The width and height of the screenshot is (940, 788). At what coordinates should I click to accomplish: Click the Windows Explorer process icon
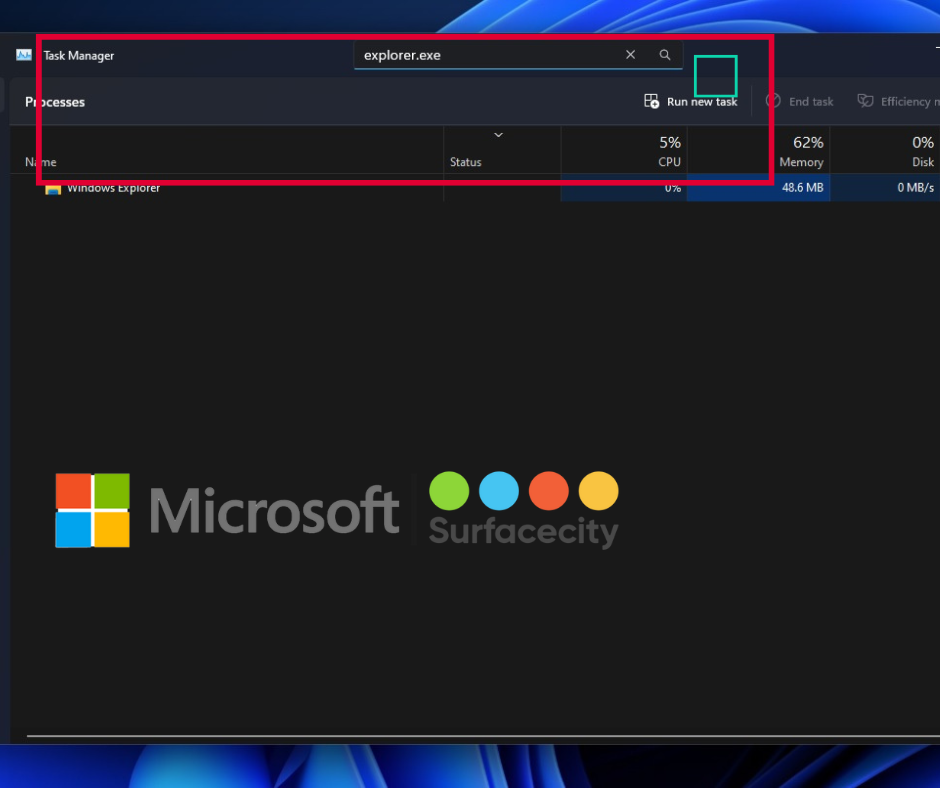[53, 189]
